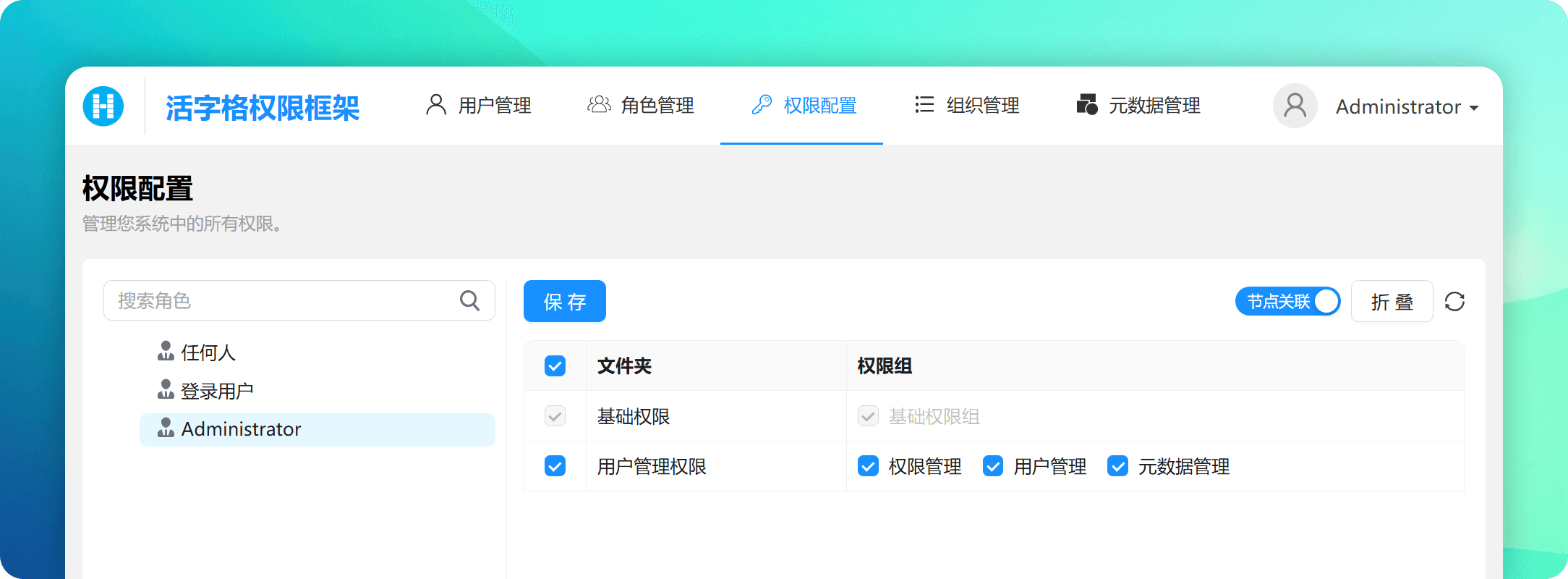Click the list icon beside 组织管理

click(x=924, y=105)
